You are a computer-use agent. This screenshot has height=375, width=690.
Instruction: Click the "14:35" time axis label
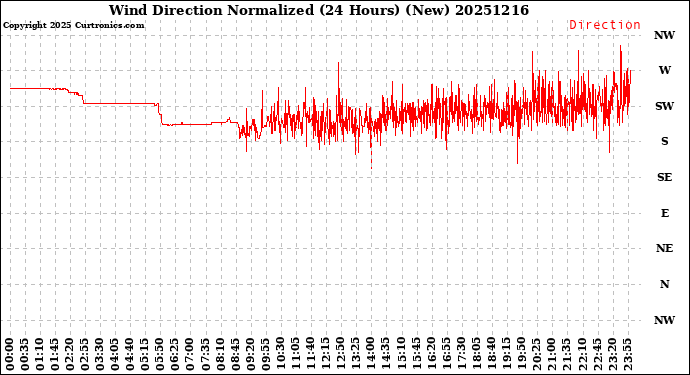[x=386, y=355]
